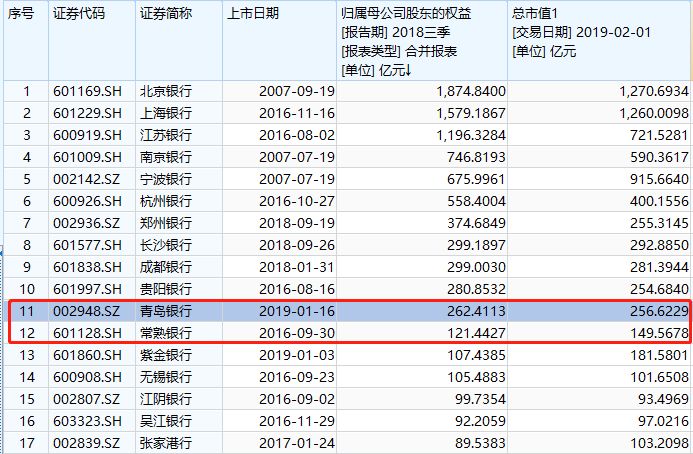693x454 pixels.
Task: Select 北京银行 name cell
Action: click(166, 92)
